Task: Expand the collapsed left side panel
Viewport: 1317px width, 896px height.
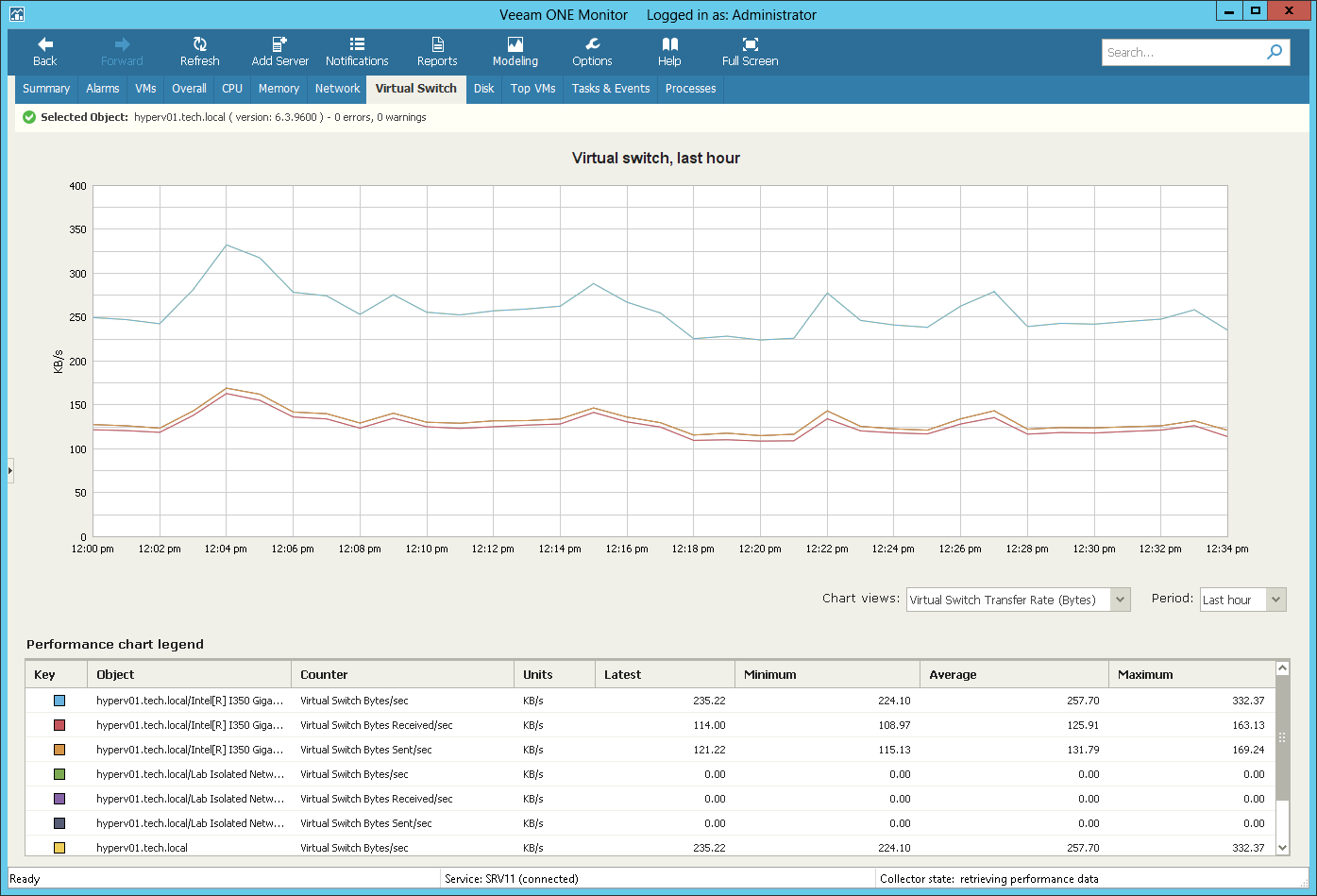Action: (10, 469)
